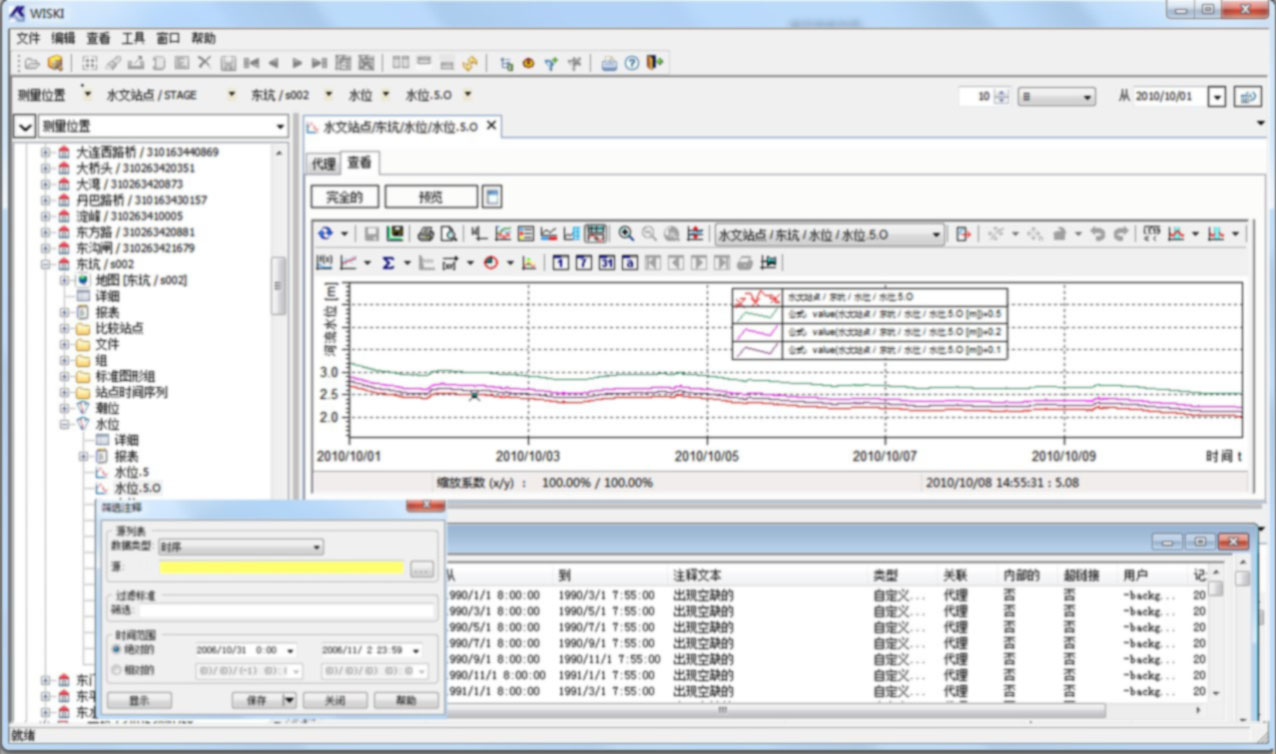Open the 窗口 menu
This screenshot has width=1276, height=754.
click(x=168, y=38)
